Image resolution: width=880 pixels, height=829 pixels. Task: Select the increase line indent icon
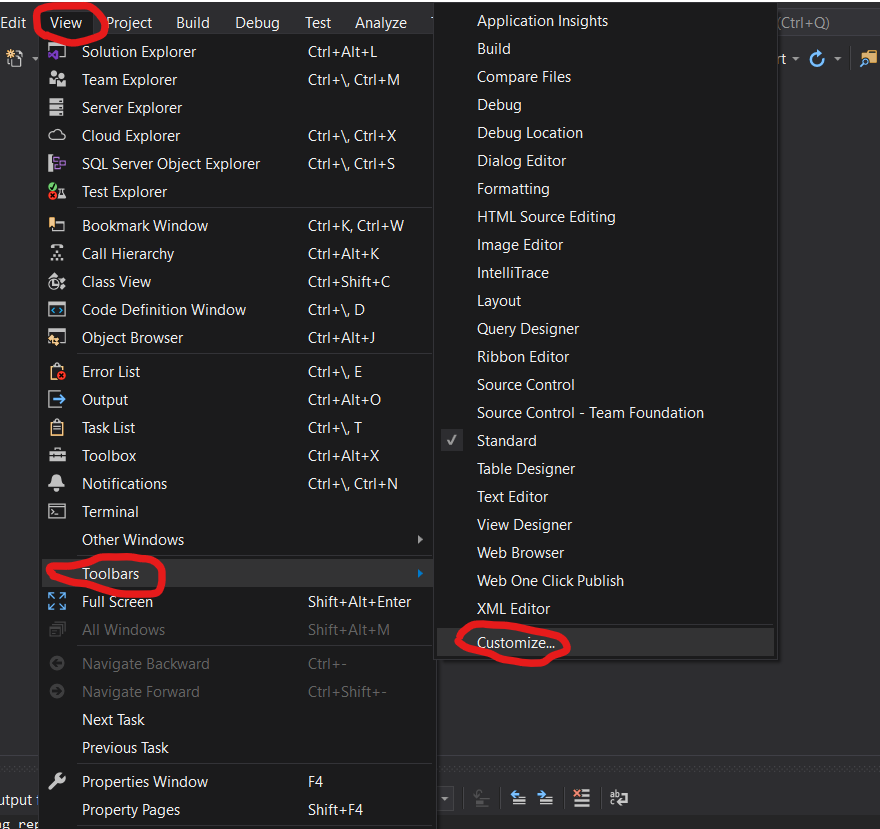pos(545,799)
